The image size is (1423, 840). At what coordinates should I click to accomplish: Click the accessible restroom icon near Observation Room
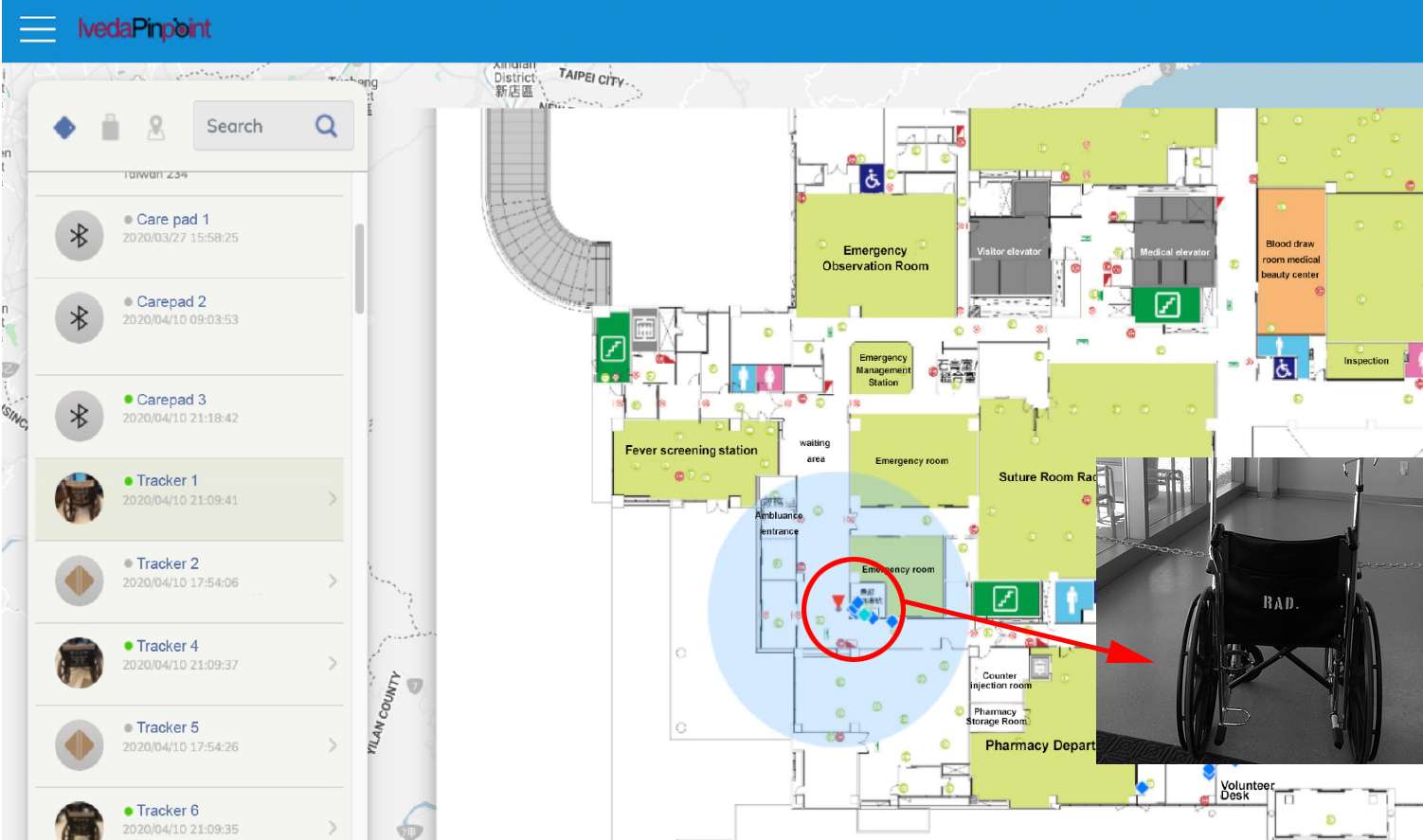[x=873, y=178]
